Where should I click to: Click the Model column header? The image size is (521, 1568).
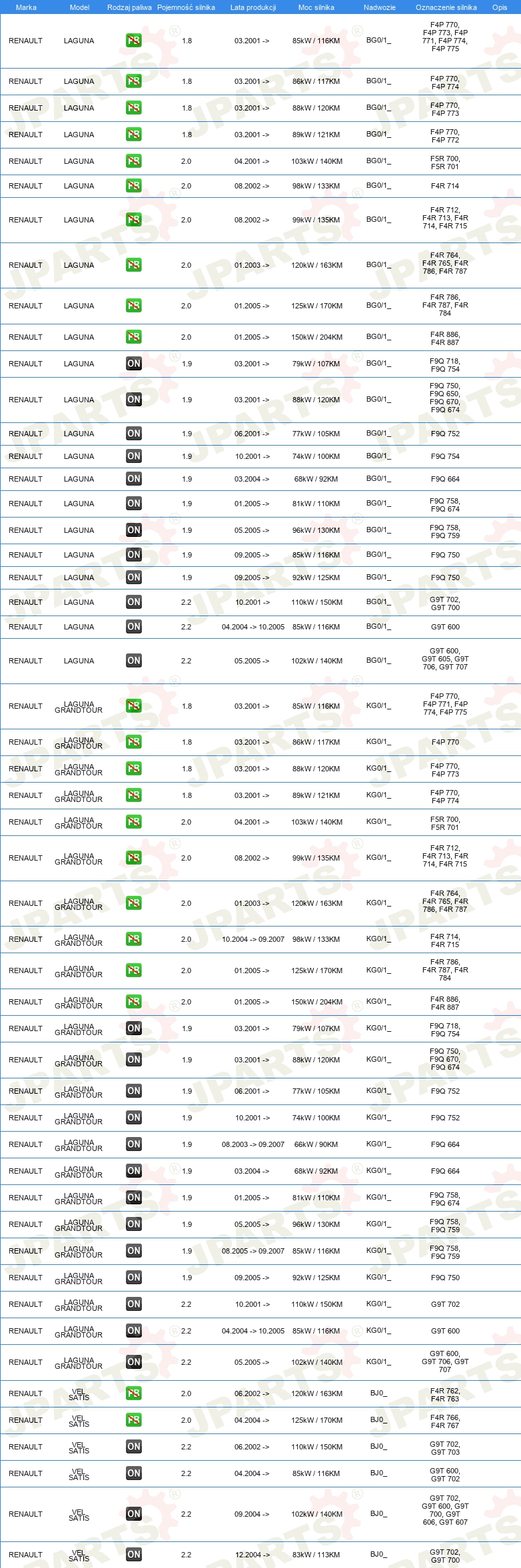pos(79,7)
